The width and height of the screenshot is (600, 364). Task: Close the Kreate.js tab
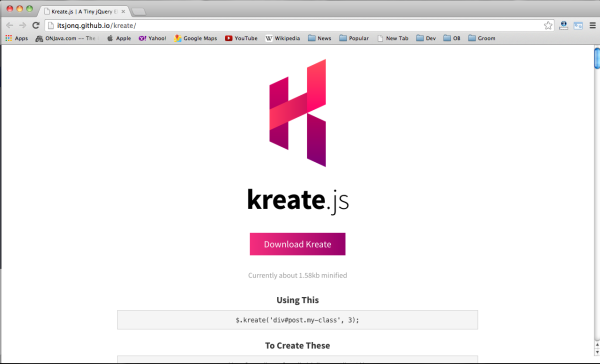(x=123, y=11)
